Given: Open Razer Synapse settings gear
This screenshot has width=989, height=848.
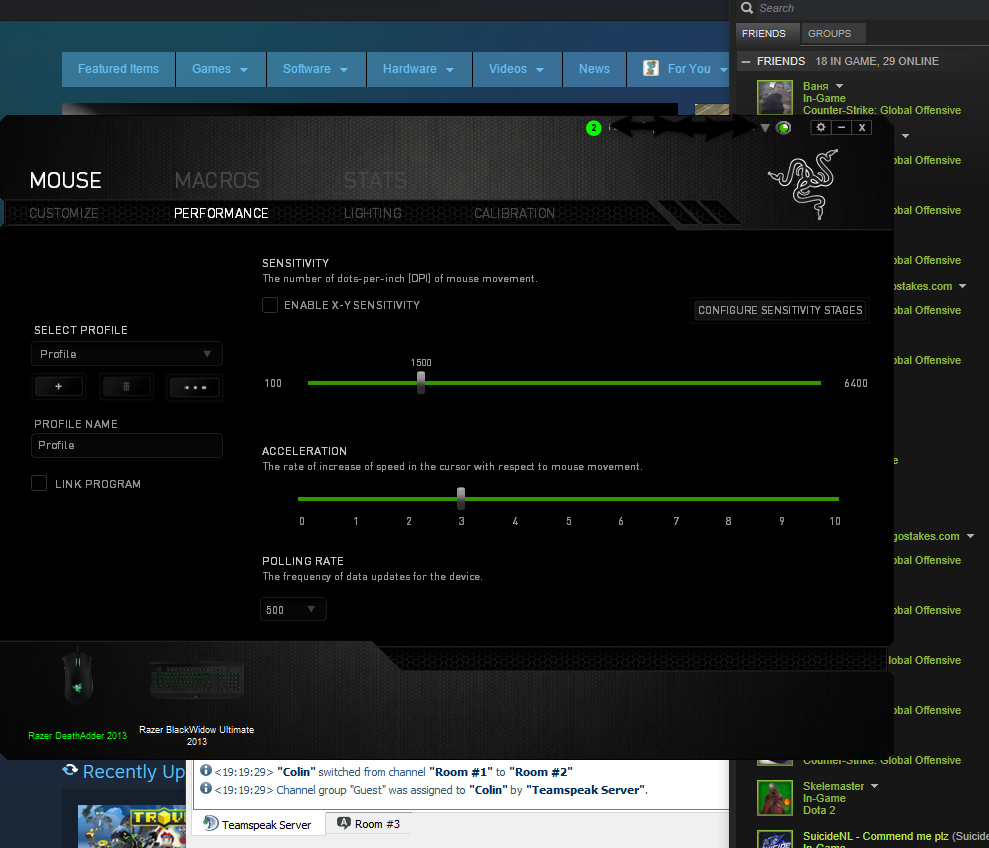Looking at the screenshot, I should tap(821, 127).
